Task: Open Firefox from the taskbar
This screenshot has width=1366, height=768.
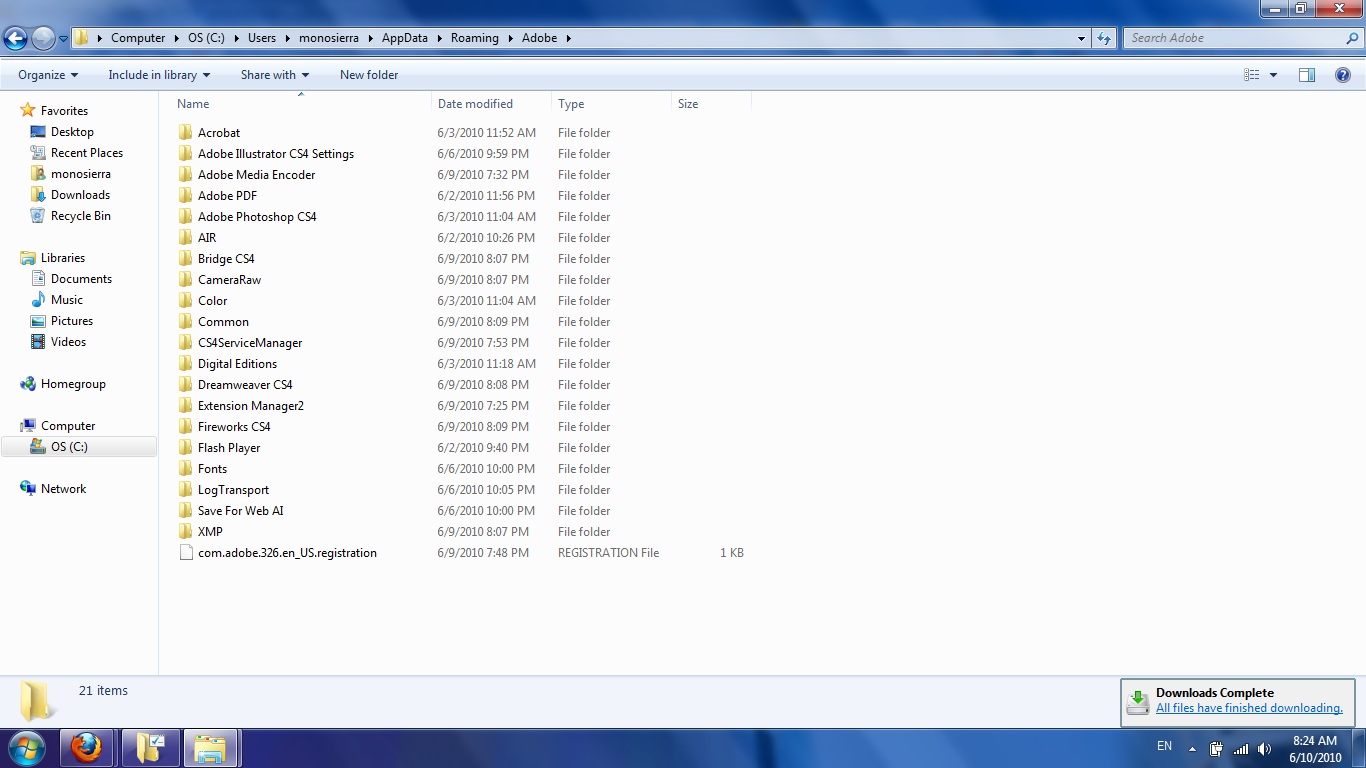Action: pyautogui.click(x=87, y=748)
